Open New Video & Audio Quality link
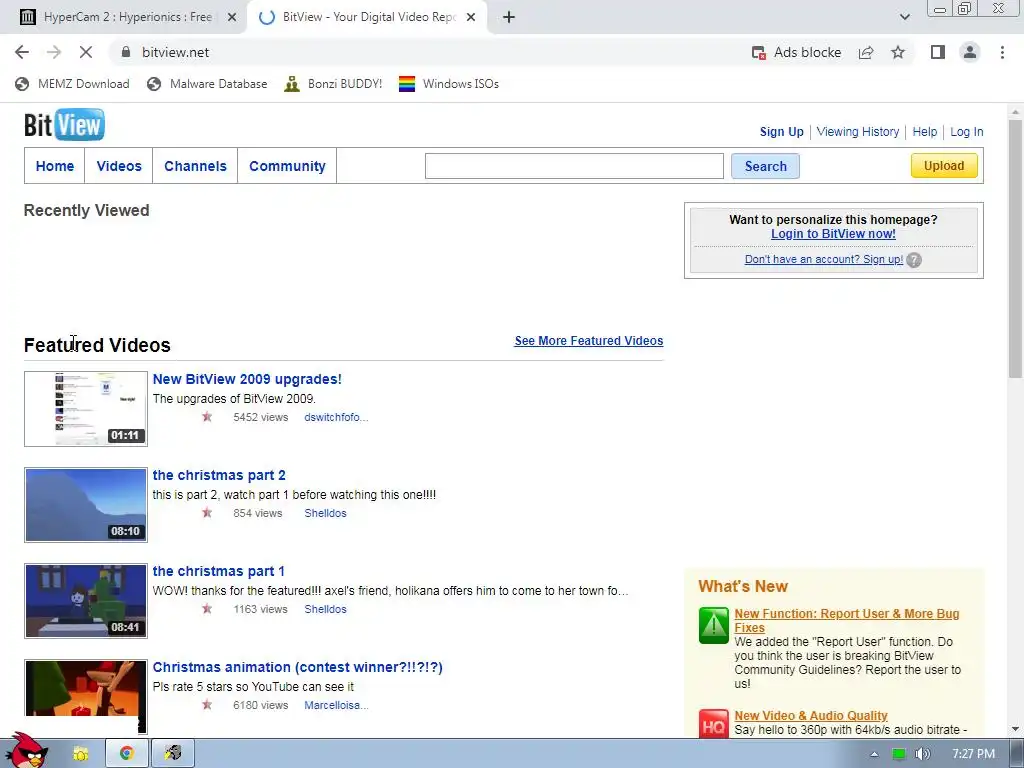The width and height of the screenshot is (1024, 768). 810,715
